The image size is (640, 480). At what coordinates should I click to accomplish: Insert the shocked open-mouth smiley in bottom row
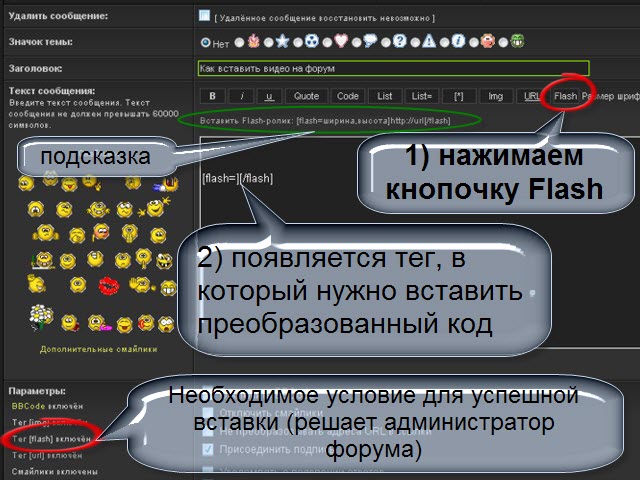coord(166,324)
